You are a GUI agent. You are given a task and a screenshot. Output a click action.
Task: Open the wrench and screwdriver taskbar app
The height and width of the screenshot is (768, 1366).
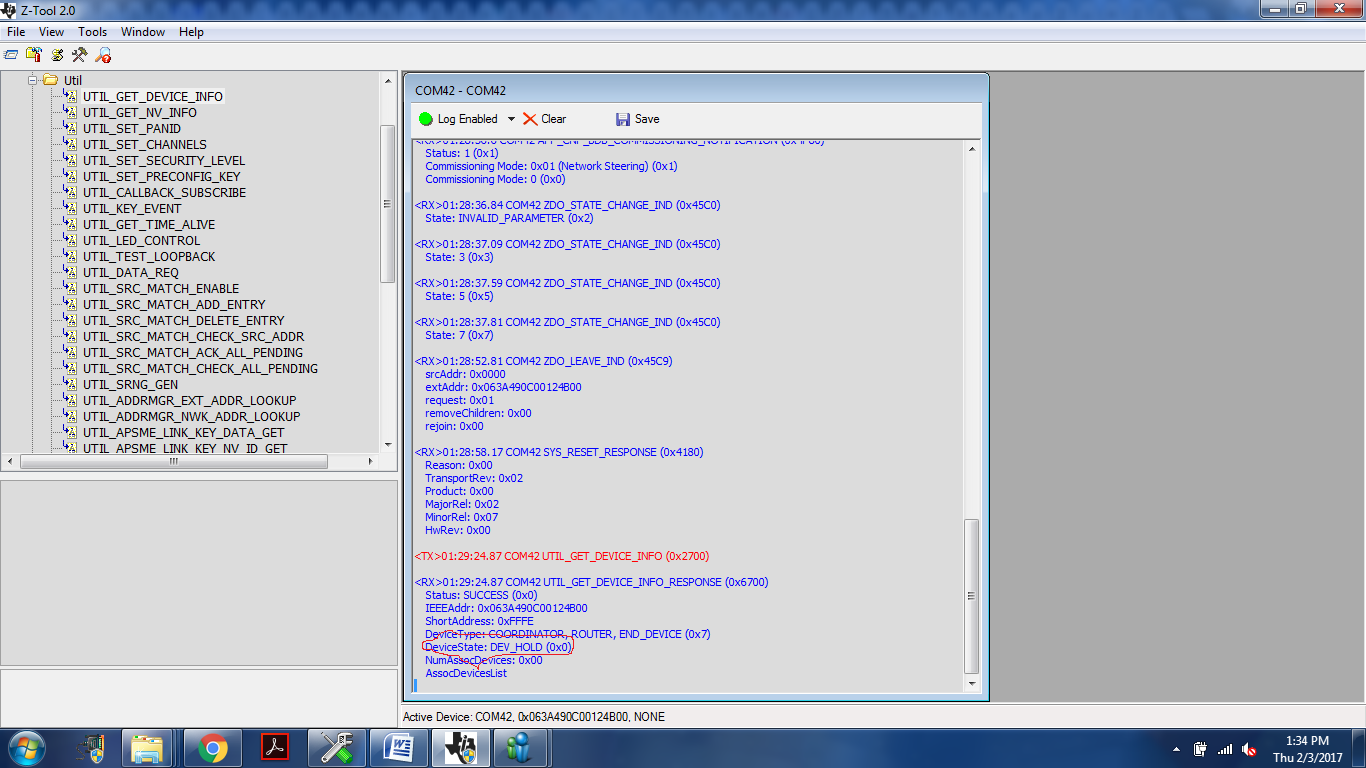click(x=336, y=748)
